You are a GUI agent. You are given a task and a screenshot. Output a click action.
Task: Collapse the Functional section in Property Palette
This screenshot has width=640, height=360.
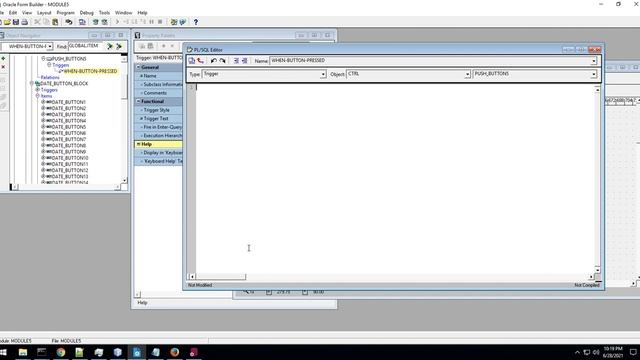(x=138, y=101)
